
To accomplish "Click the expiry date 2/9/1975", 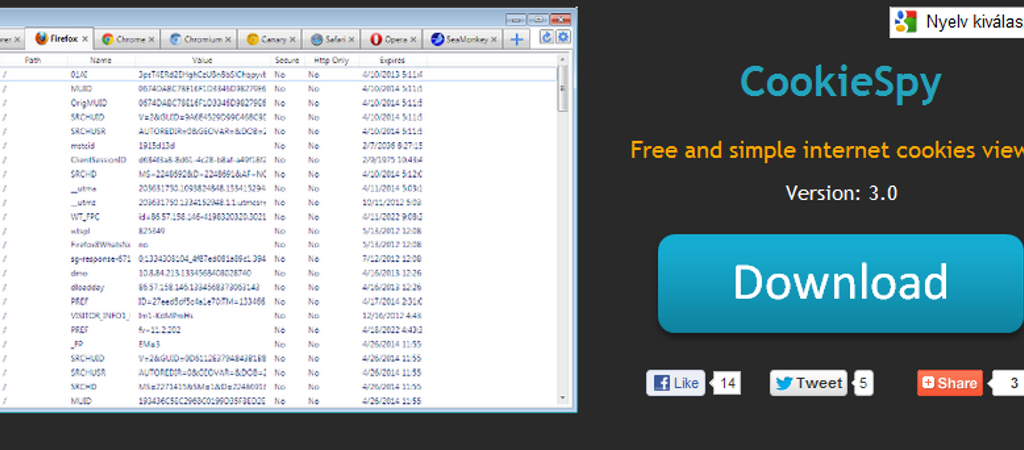I will pos(391,160).
